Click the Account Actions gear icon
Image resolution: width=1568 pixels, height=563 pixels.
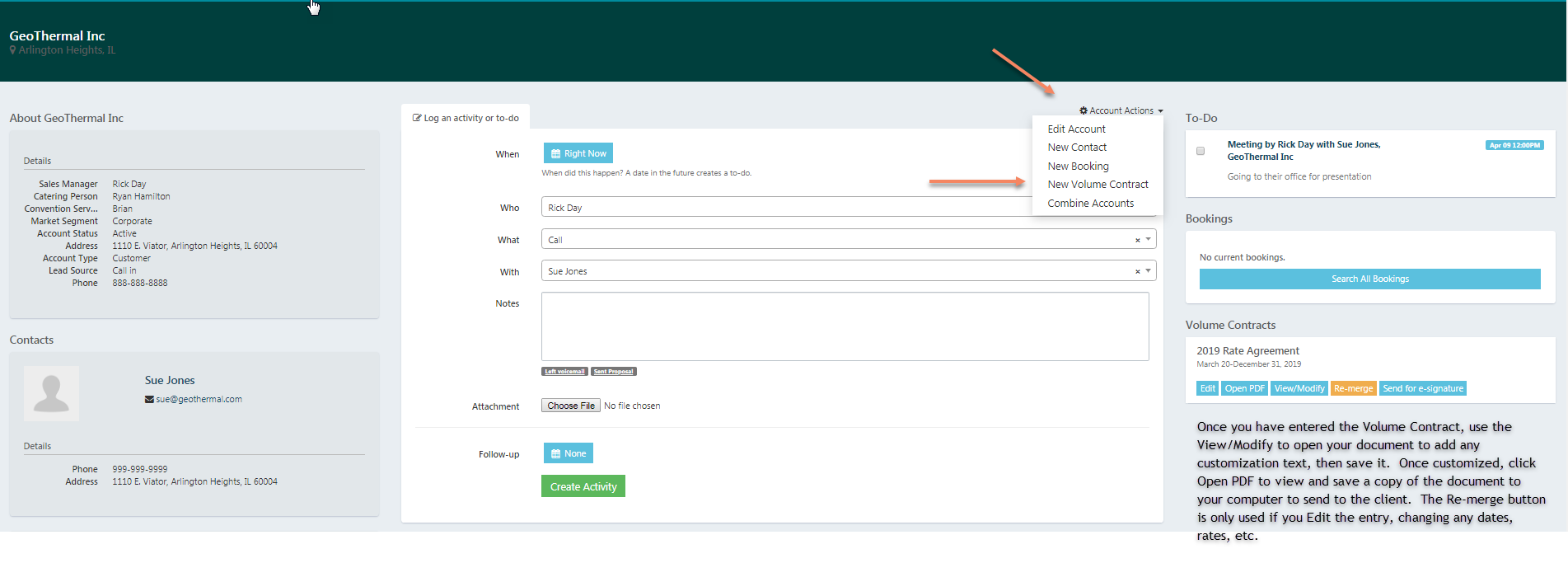1084,110
